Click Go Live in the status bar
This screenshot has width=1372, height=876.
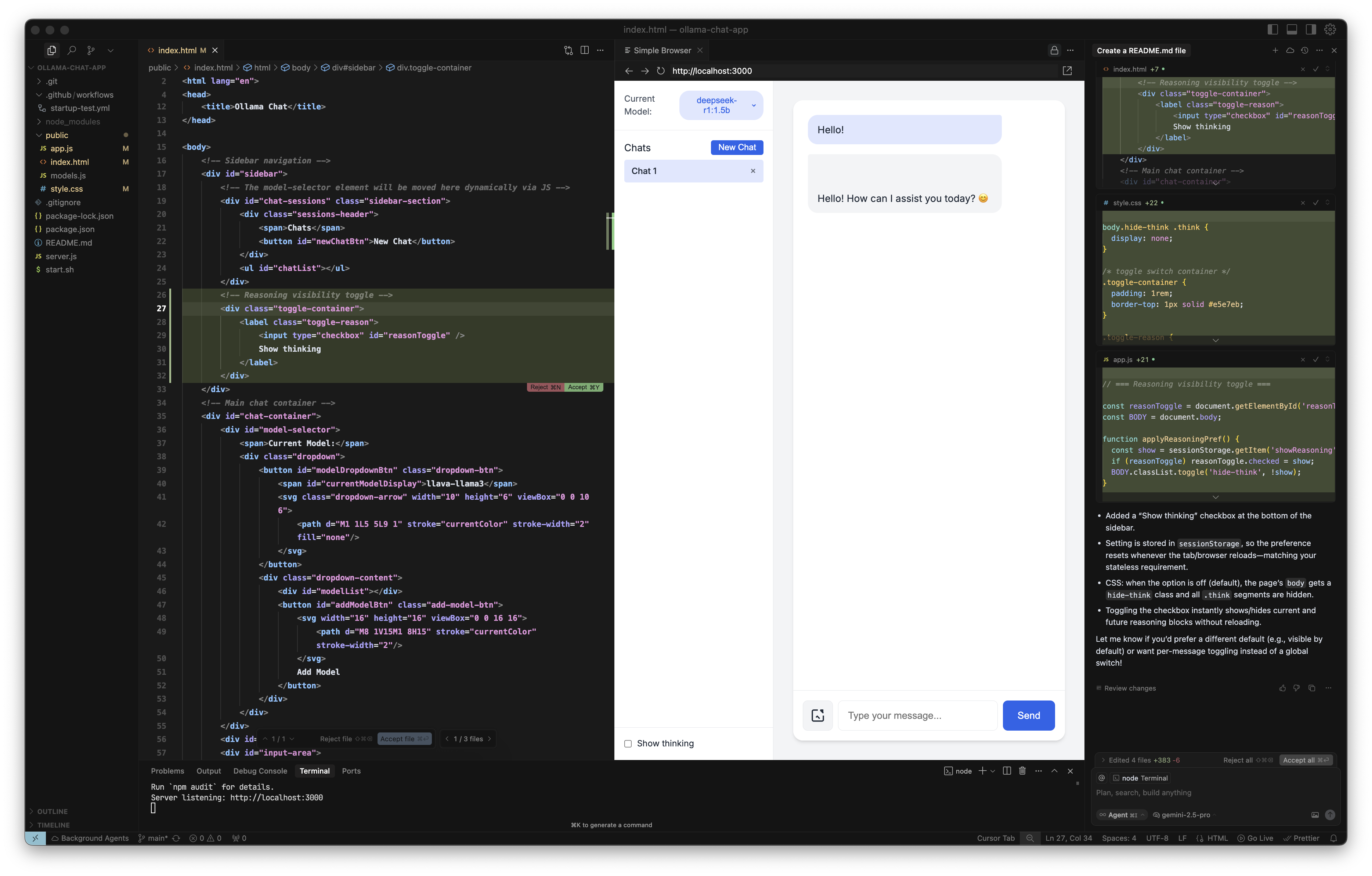coord(1255,838)
